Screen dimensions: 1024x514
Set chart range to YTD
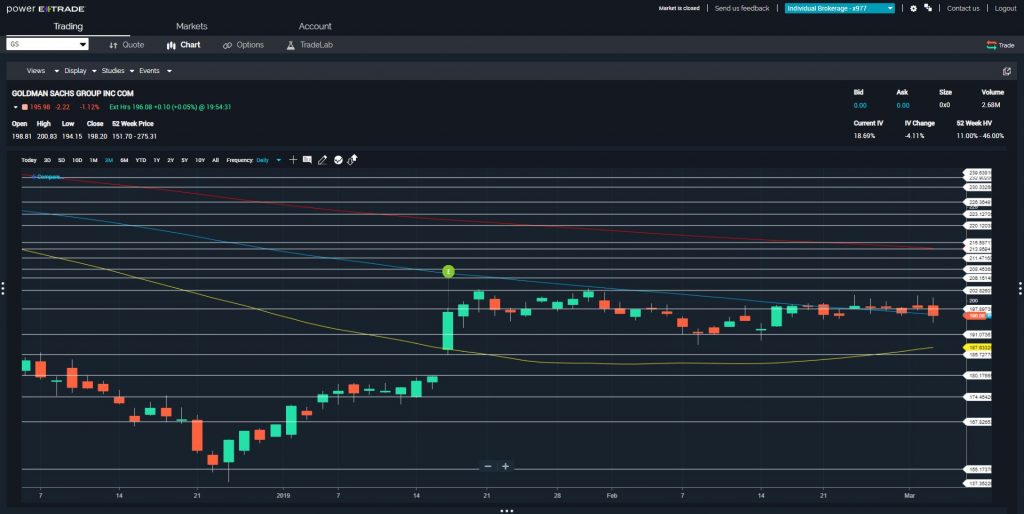click(x=140, y=160)
